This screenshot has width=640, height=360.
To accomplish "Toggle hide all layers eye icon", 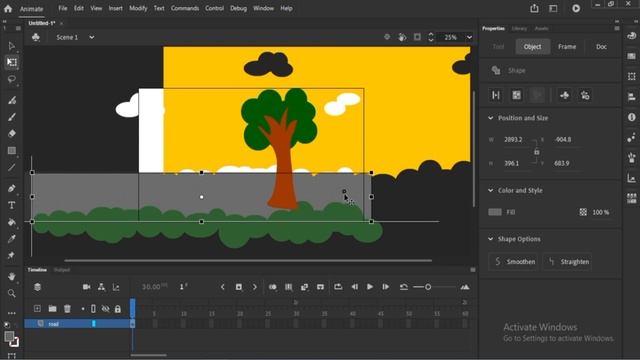I will [x=105, y=309].
